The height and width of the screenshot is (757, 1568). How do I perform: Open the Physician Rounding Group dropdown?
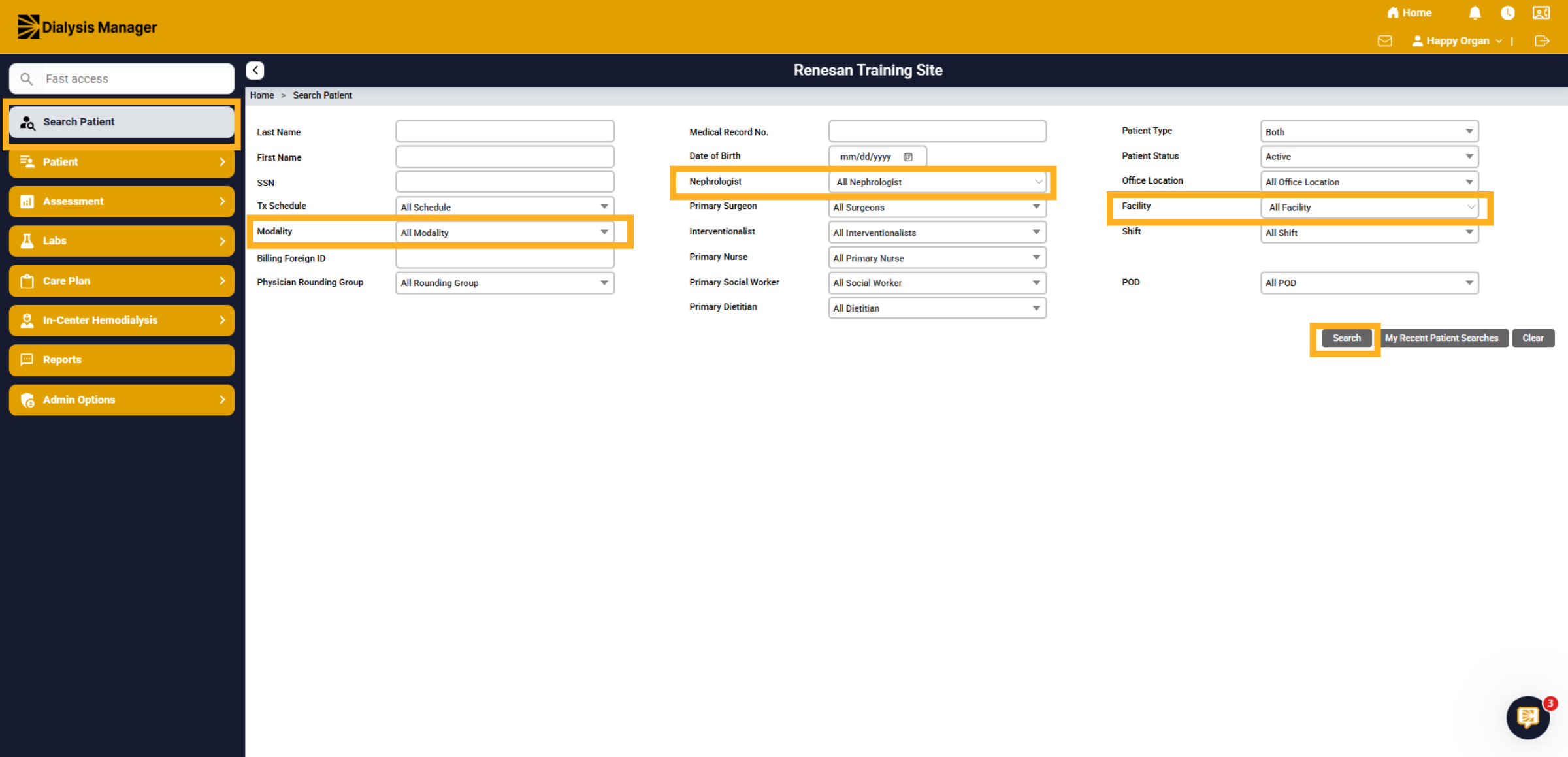[x=504, y=283]
